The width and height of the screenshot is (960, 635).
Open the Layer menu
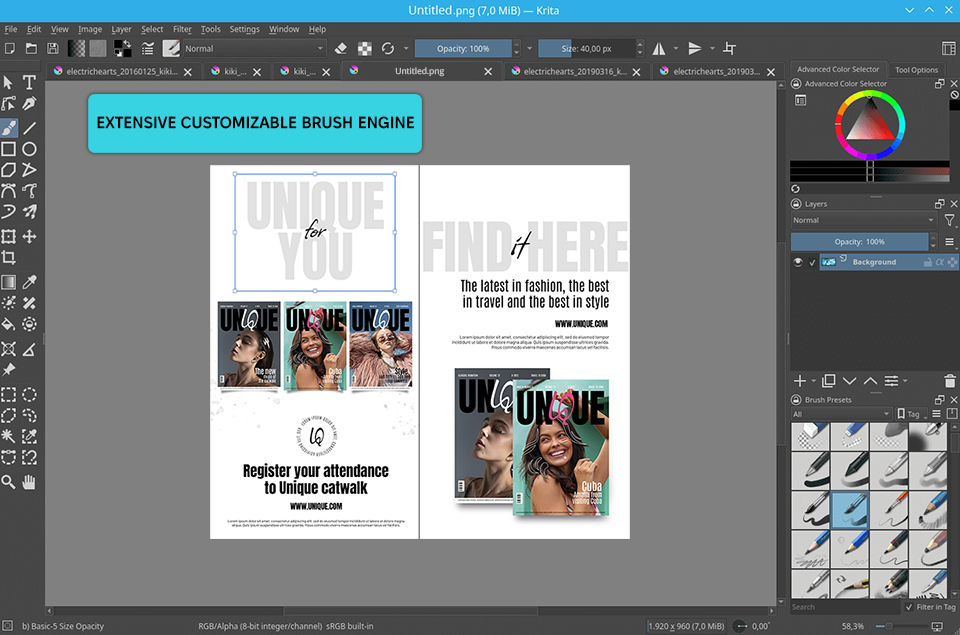[x=121, y=29]
